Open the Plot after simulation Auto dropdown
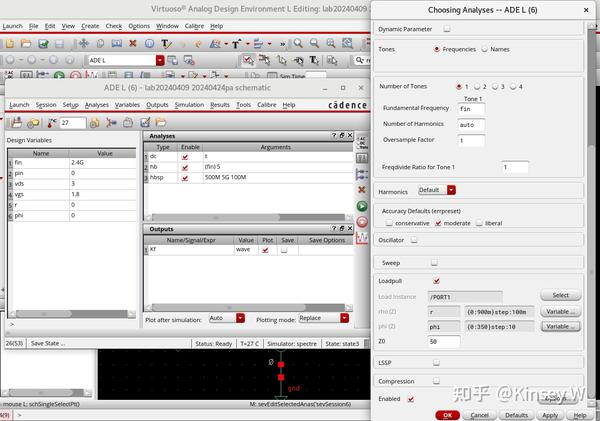Viewport: 600px width, 421px height. (240, 318)
